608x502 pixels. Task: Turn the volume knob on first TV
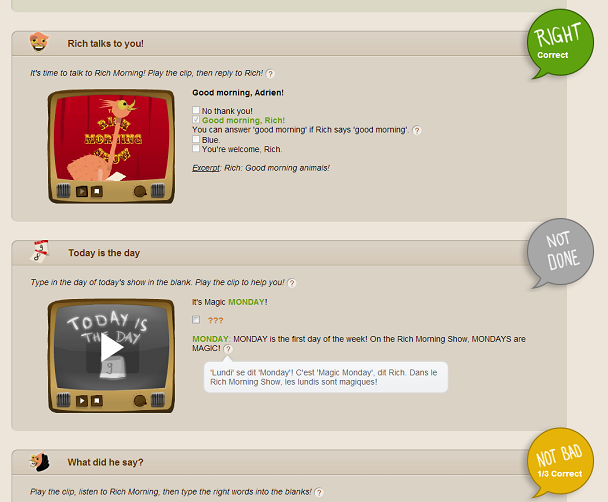(140, 191)
